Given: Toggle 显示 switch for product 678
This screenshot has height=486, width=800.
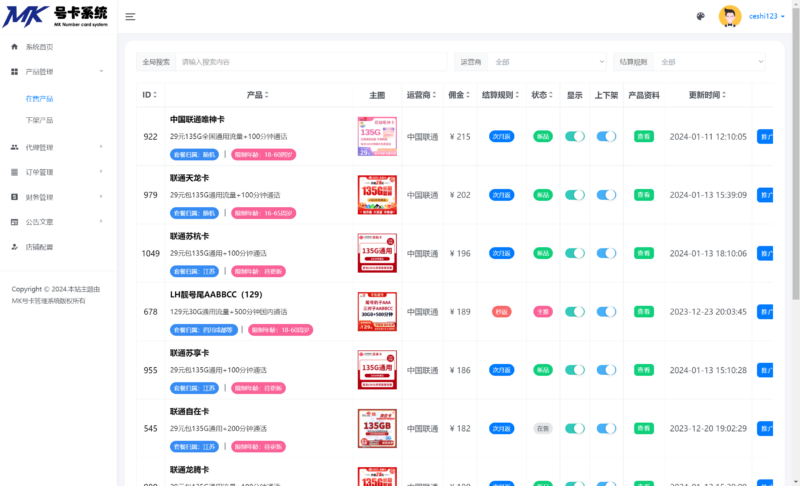Looking at the screenshot, I should click(x=574, y=312).
